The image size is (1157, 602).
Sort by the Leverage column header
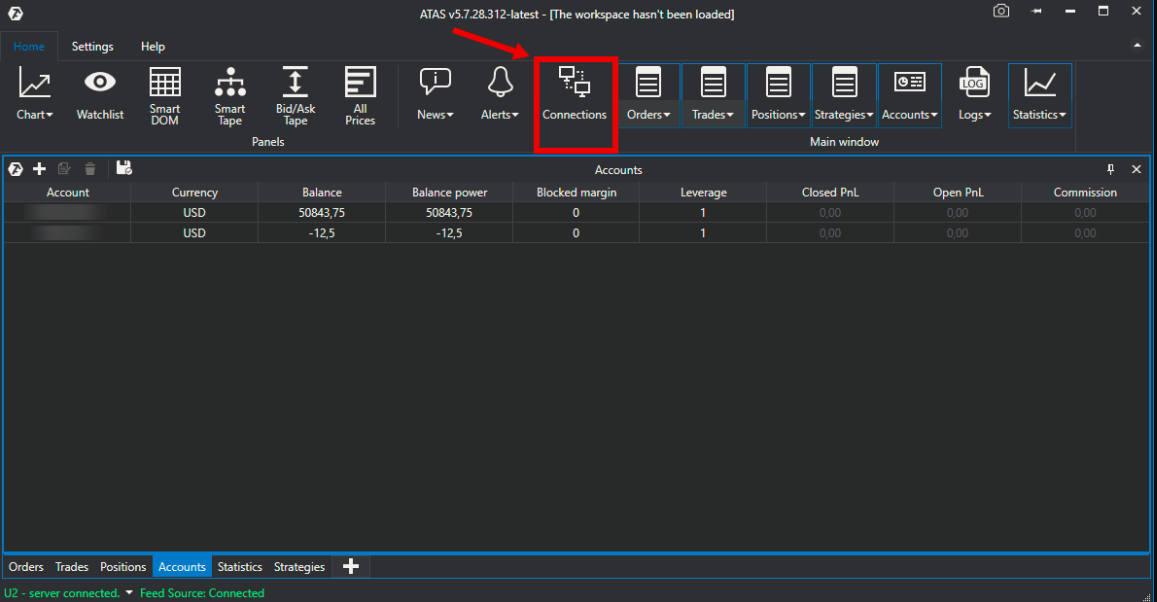[703, 193]
